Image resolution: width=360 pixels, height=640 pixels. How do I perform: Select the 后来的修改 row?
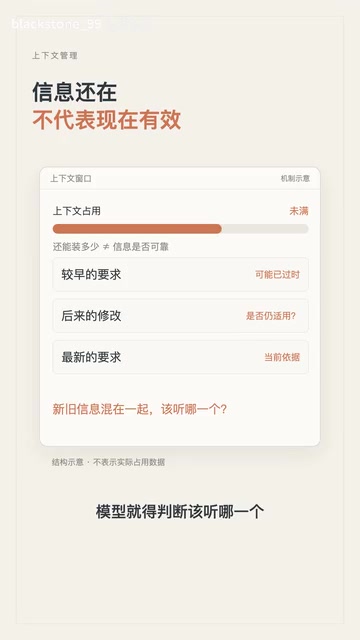point(180,316)
